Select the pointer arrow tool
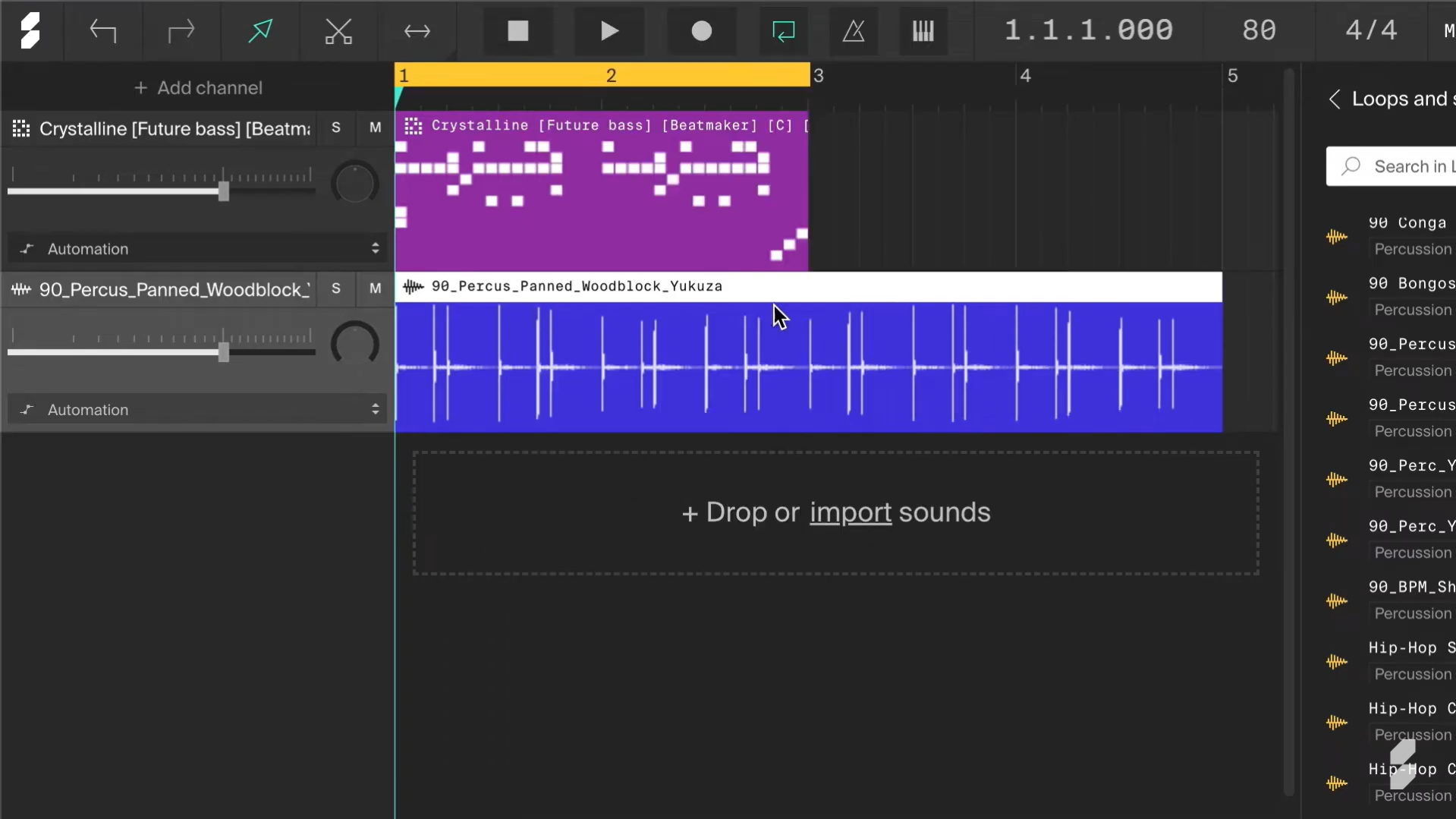1456x819 pixels. coord(260,31)
